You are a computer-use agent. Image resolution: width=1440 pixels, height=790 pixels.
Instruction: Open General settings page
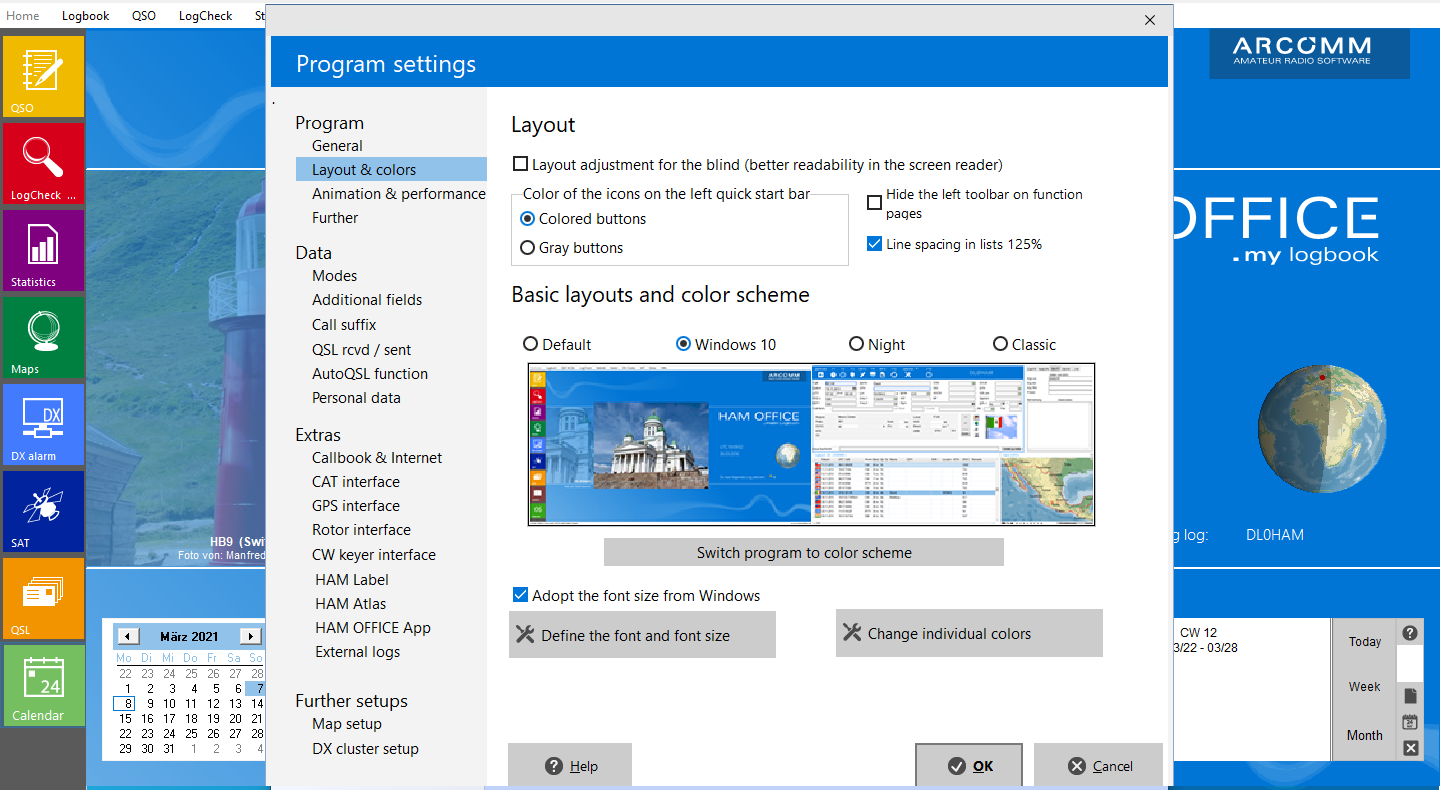(337, 146)
